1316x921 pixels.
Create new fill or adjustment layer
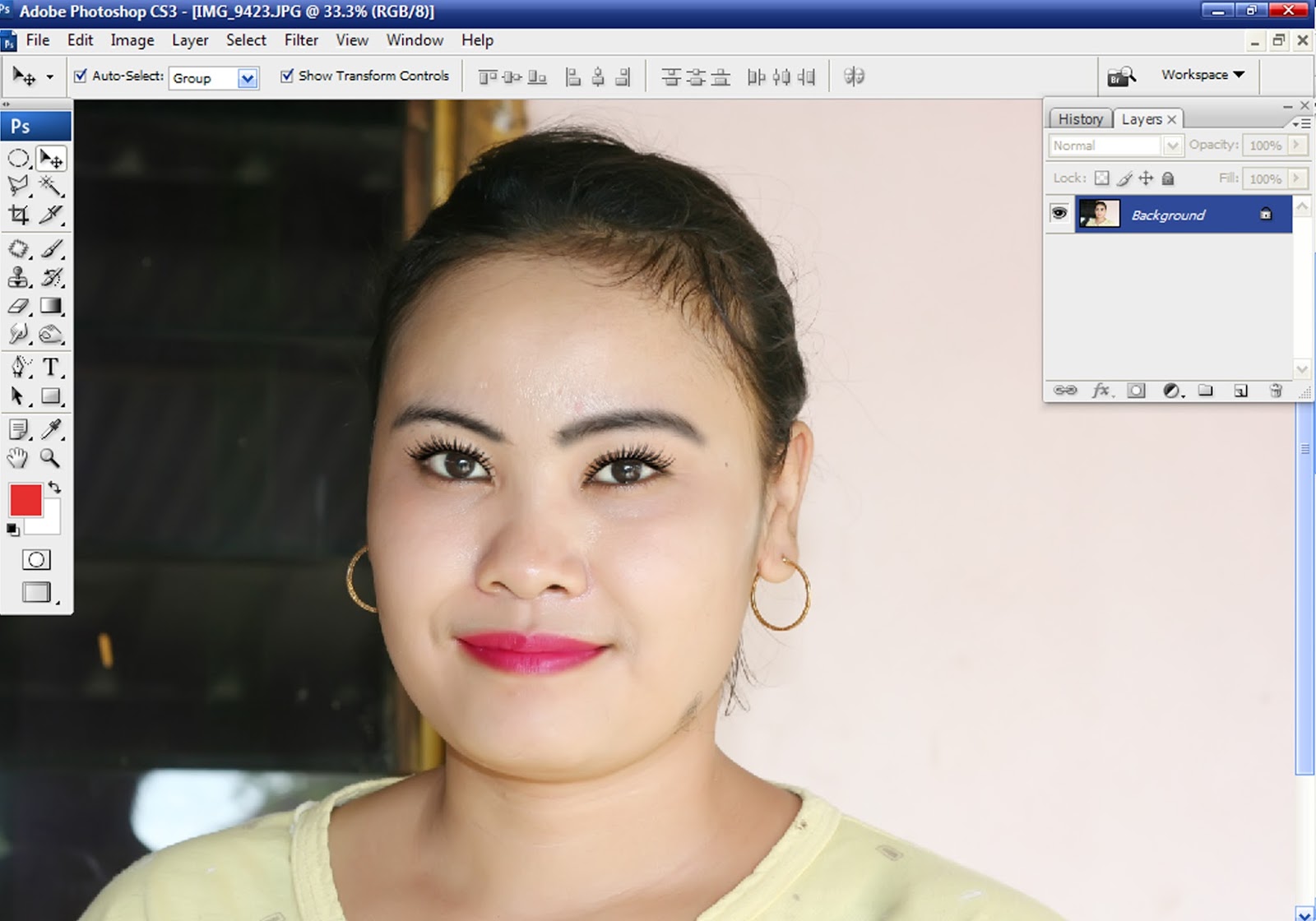click(1173, 391)
